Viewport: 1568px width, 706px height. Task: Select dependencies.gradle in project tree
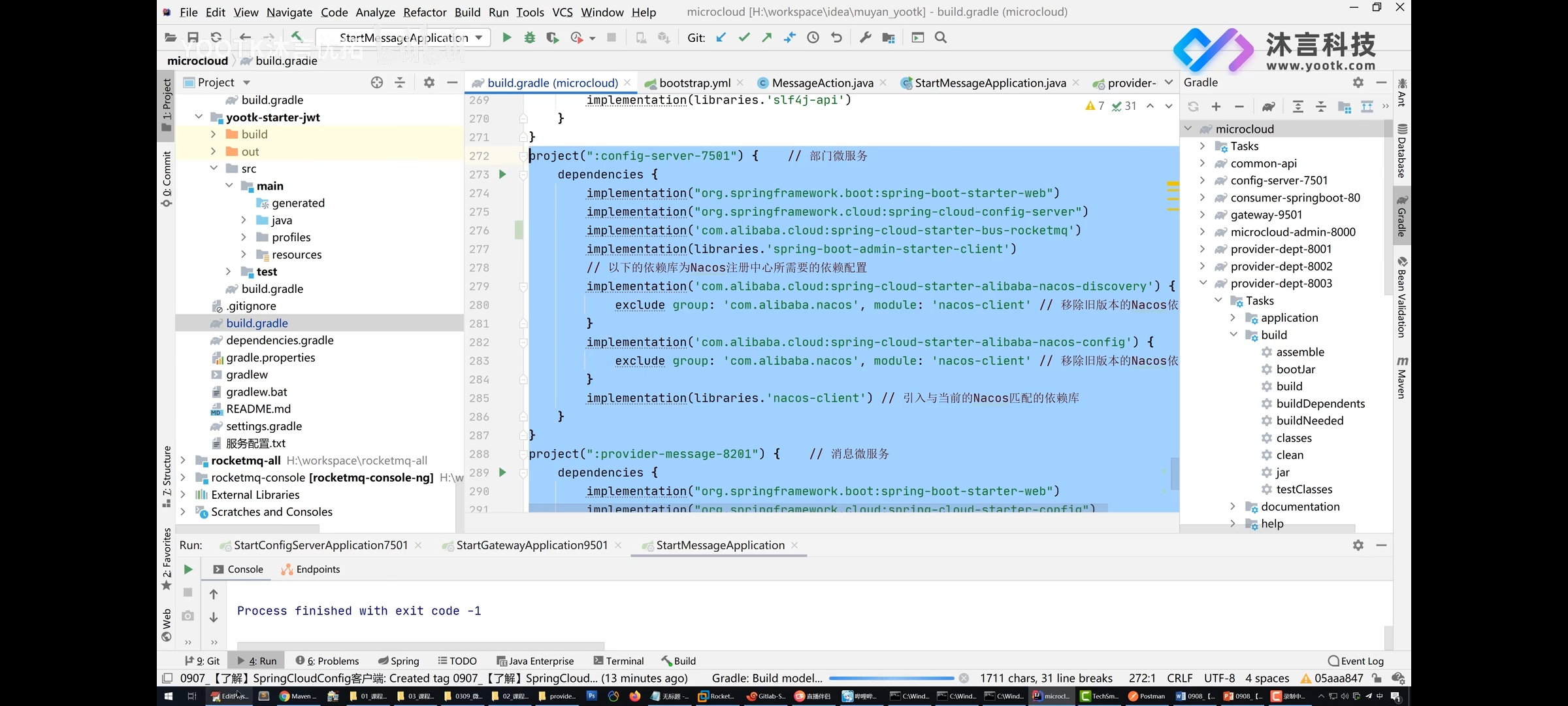coord(280,341)
